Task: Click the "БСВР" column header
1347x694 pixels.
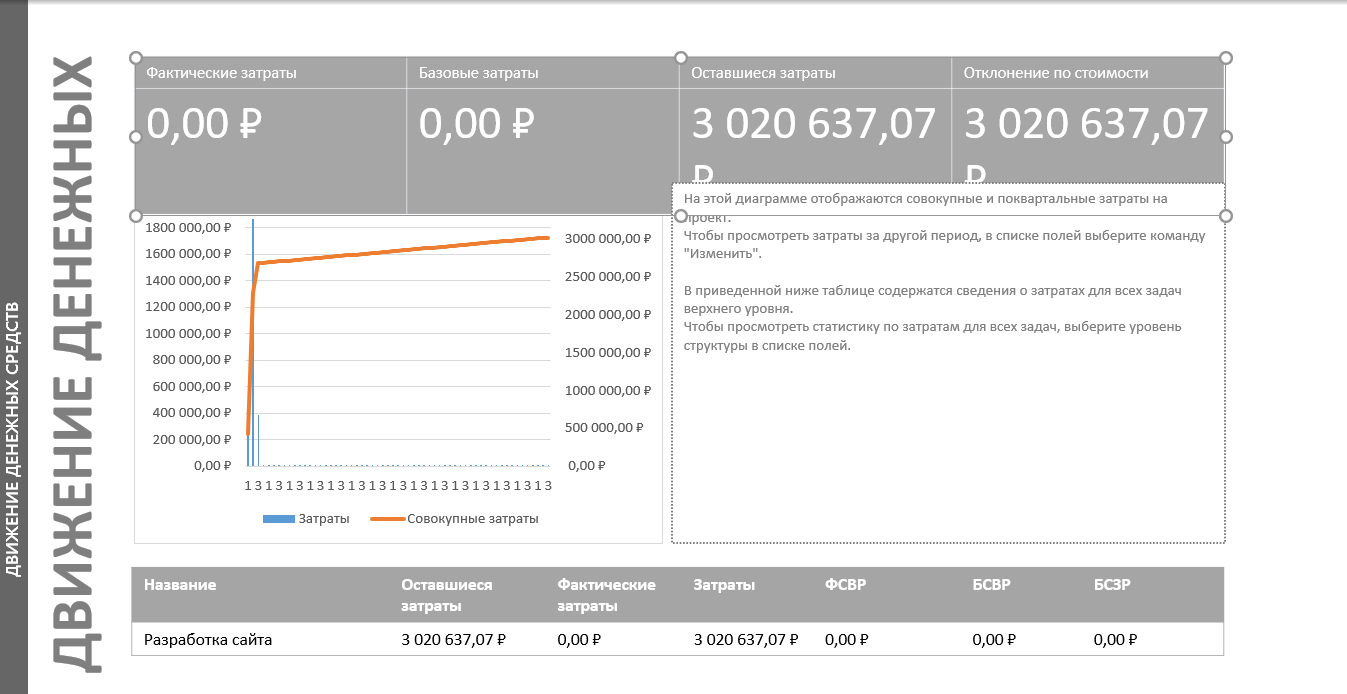Action: pos(991,585)
